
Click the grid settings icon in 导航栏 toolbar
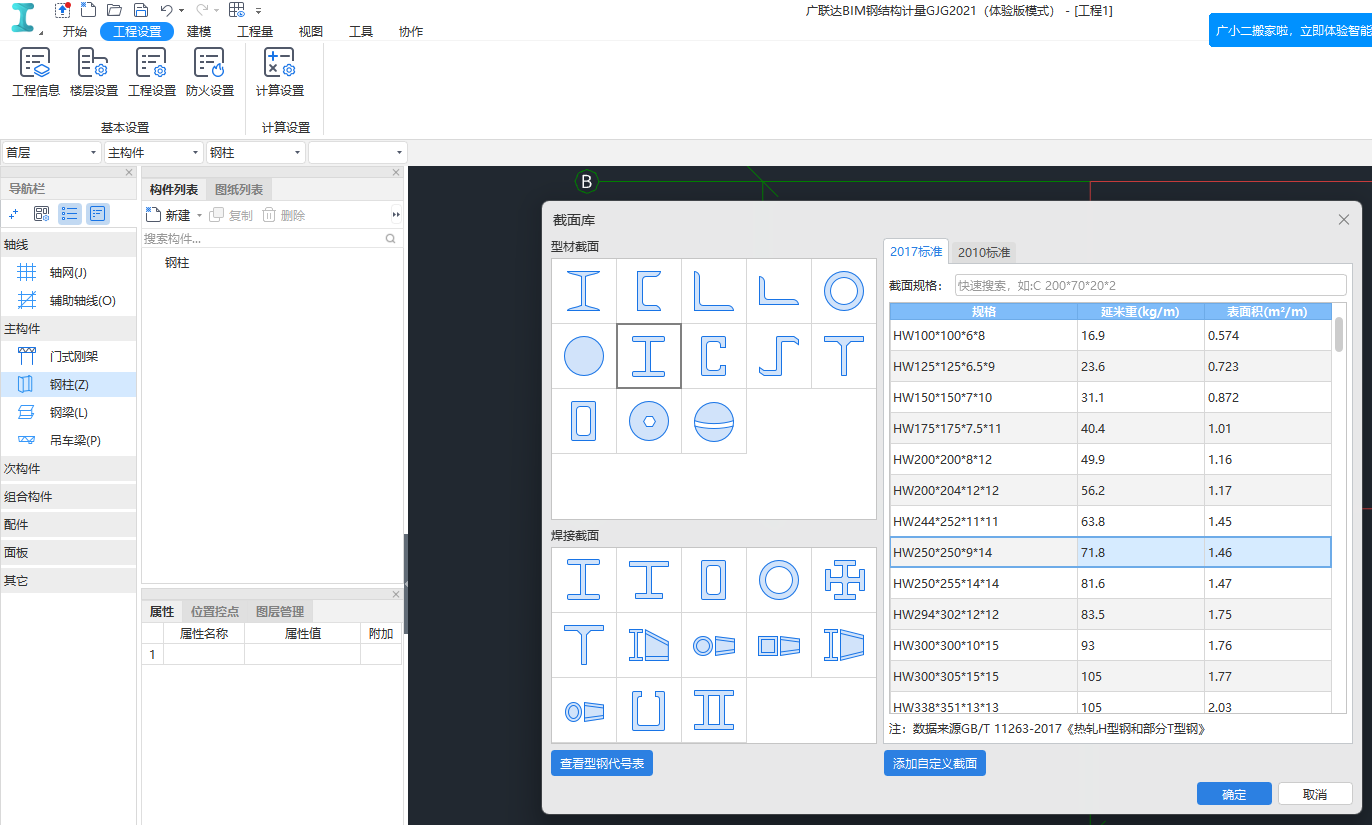click(x=41, y=213)
